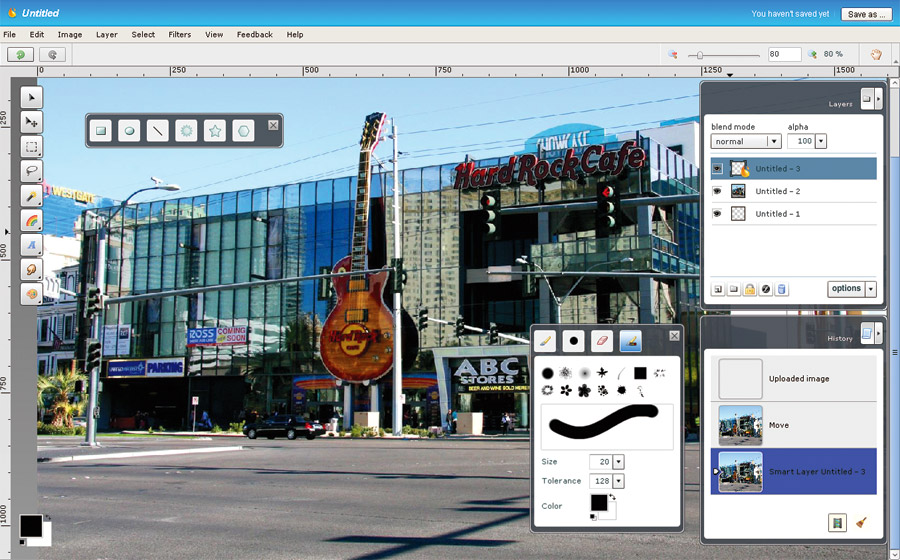This screenshot has width=900, height=560.
Task: Click the eraser tool in brush panel
Action: coord(601,341)
